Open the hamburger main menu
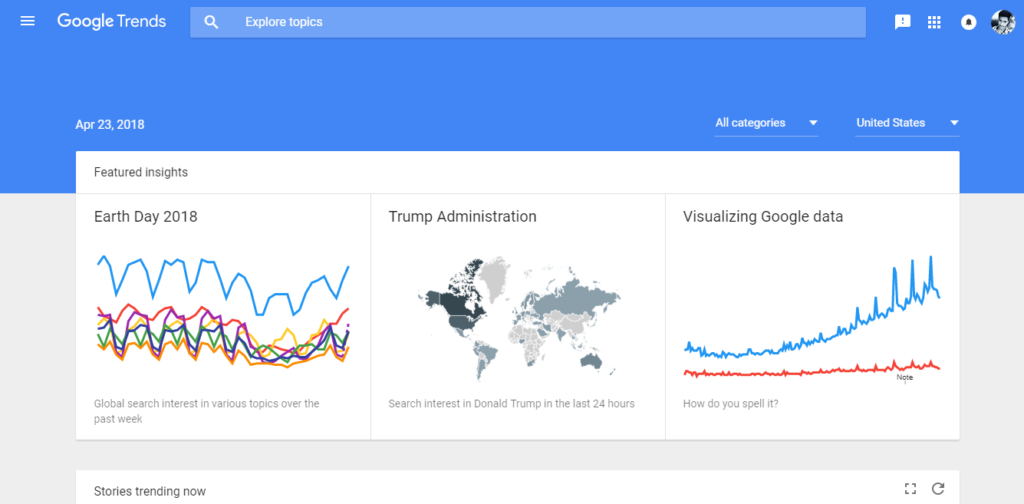This screenshot has height=504, width=1024. pyautogui.click(x=27, y=22)
